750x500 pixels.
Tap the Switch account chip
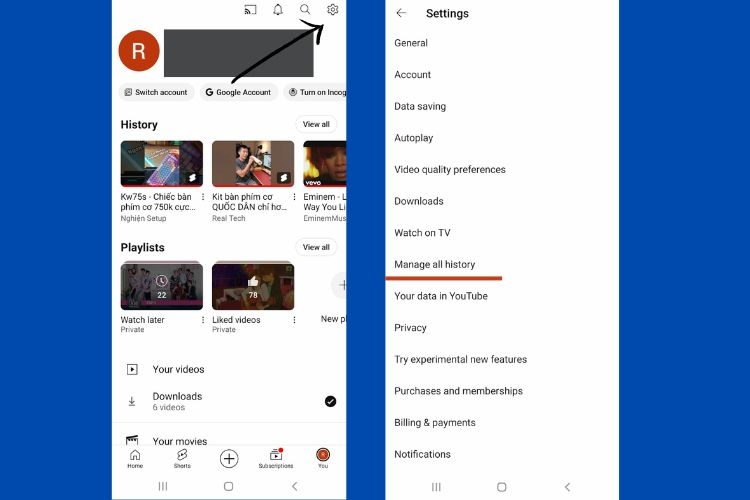point(156,92)
